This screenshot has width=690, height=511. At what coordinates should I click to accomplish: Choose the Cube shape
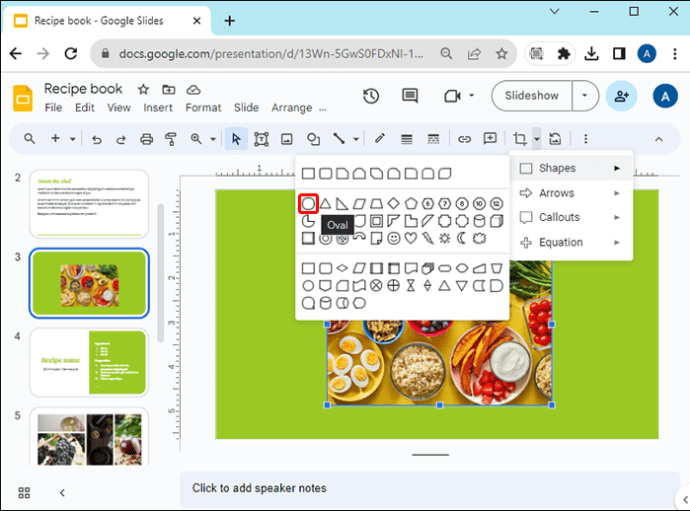(x=496, y=221)
